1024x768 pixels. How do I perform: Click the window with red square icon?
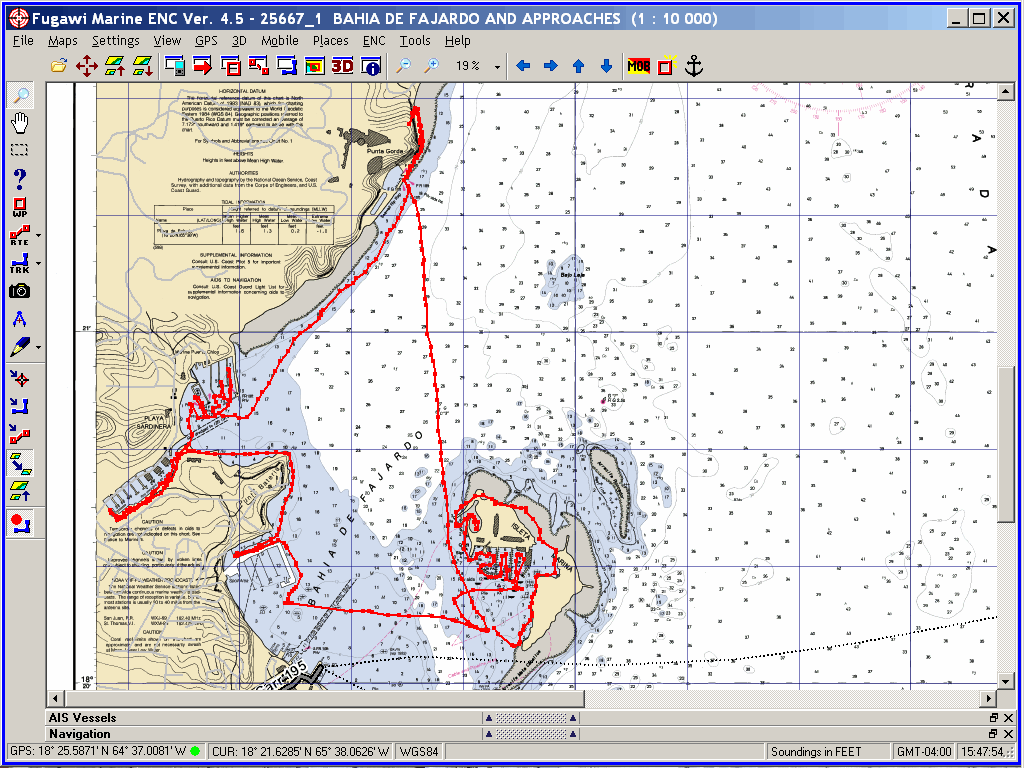[x=231, y=65]
